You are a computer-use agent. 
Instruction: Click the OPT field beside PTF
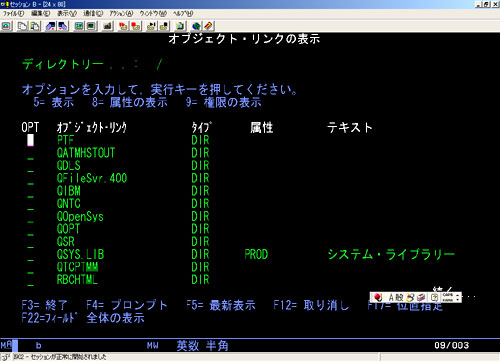click(30, 140)
